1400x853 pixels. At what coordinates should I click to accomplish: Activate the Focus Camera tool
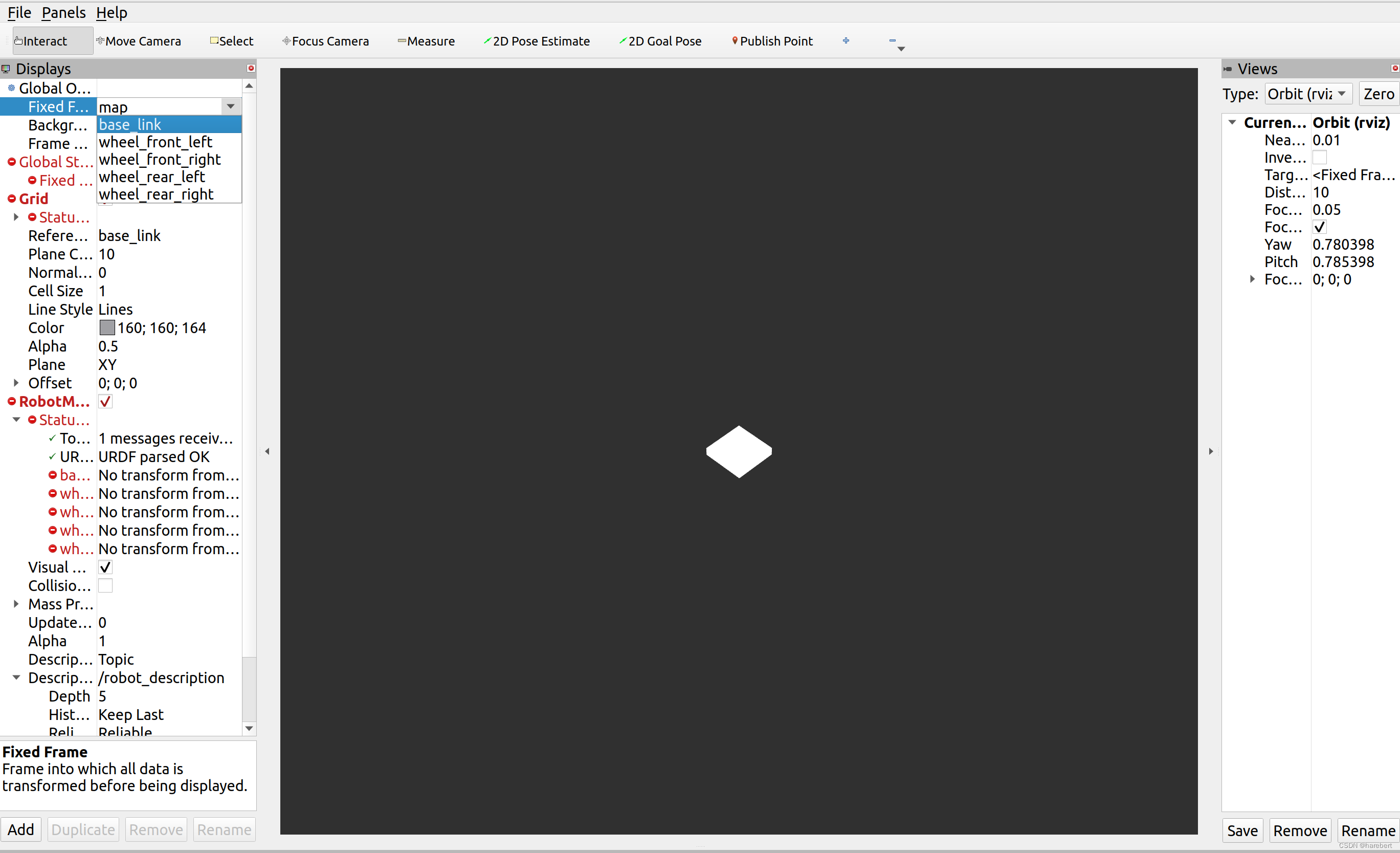click(325, 41)
